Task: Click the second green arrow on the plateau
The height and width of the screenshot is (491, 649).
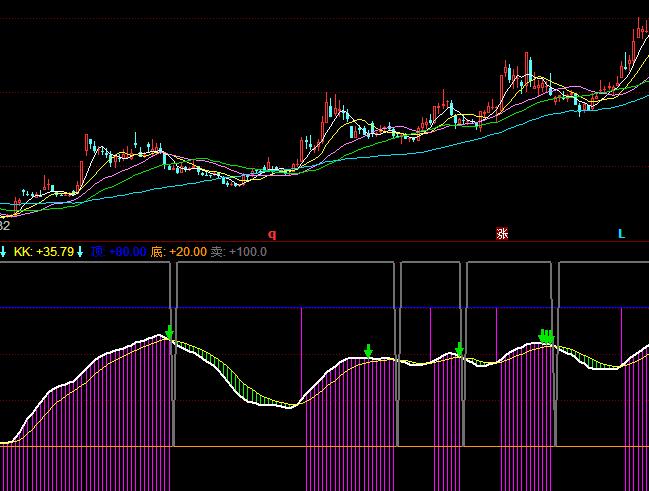Action: pos(368,350)
